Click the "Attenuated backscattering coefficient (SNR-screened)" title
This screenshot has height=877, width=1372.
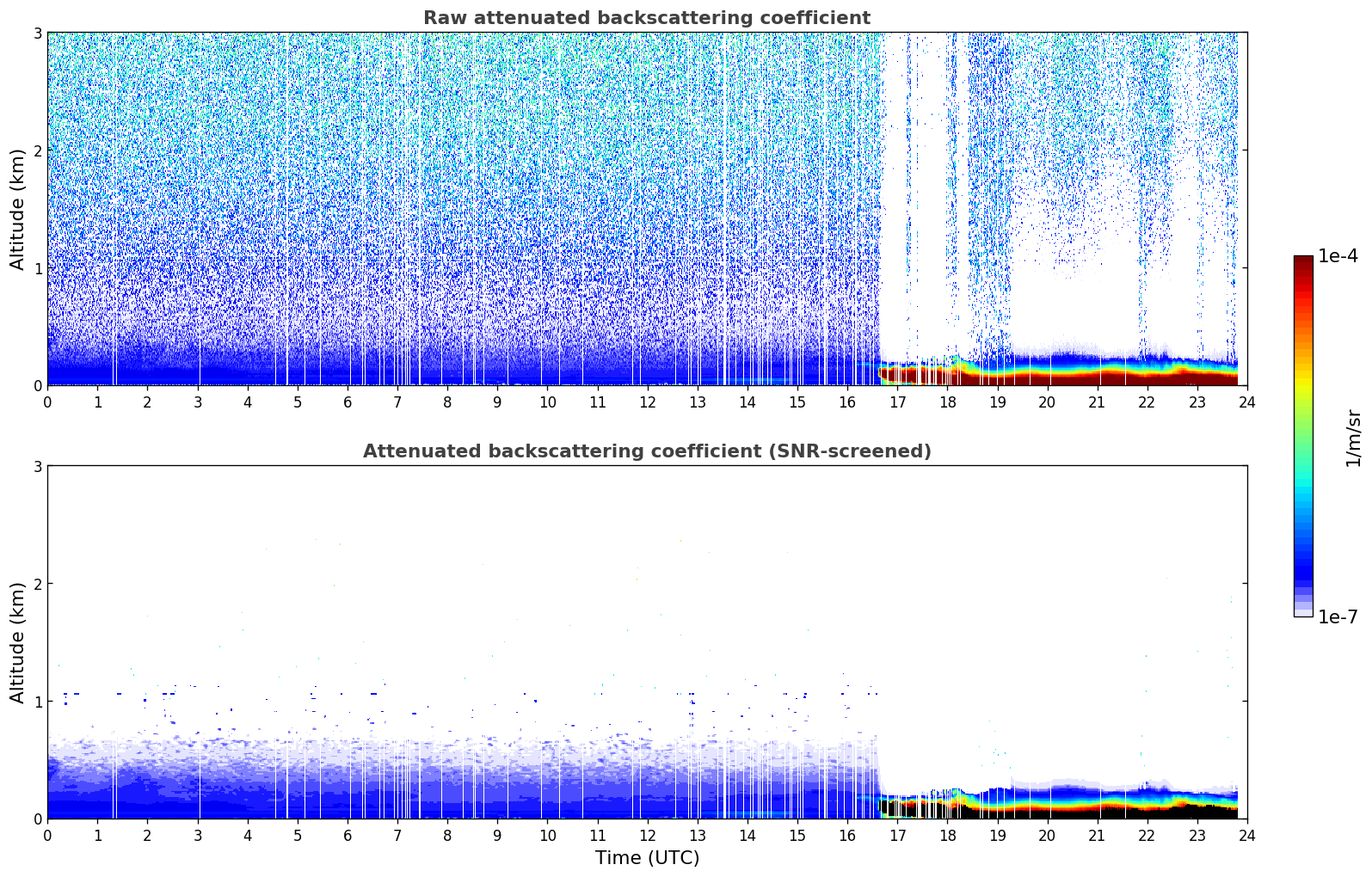(x=646, y=451)
